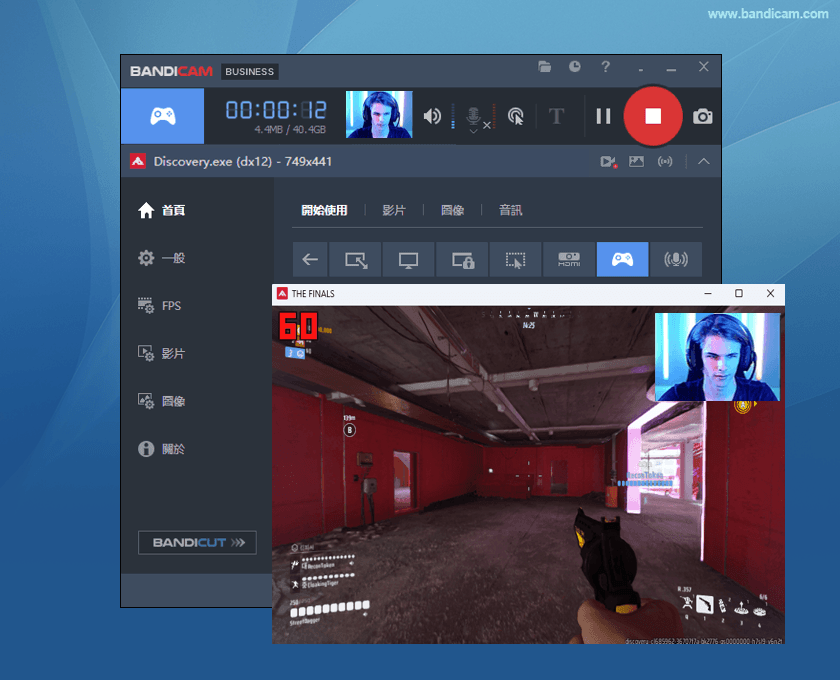Take a screenshot with camera icon
Image resolution: width=840 pixels, height=680 pixels.
click(703, 116)
